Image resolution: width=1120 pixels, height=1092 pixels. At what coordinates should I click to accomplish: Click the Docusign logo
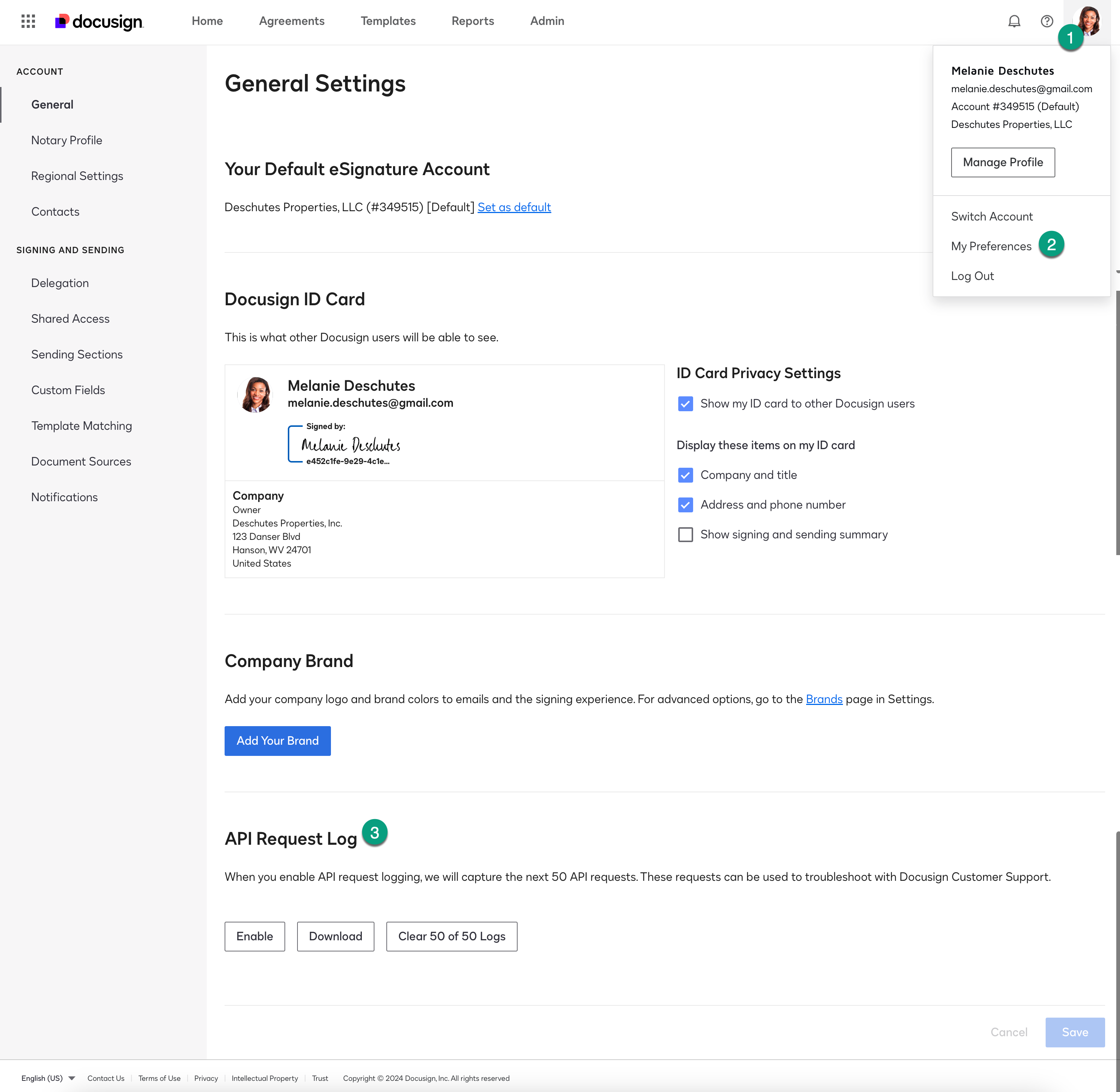point(99,21)
